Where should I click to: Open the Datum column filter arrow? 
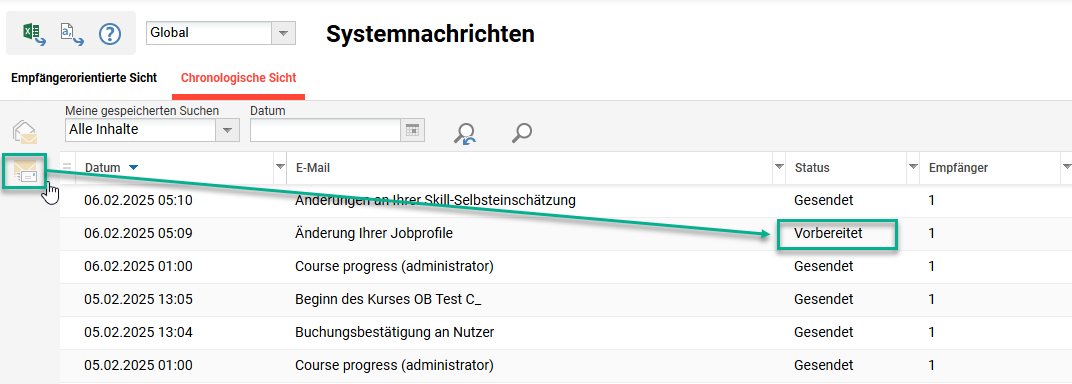pos(280,167)
